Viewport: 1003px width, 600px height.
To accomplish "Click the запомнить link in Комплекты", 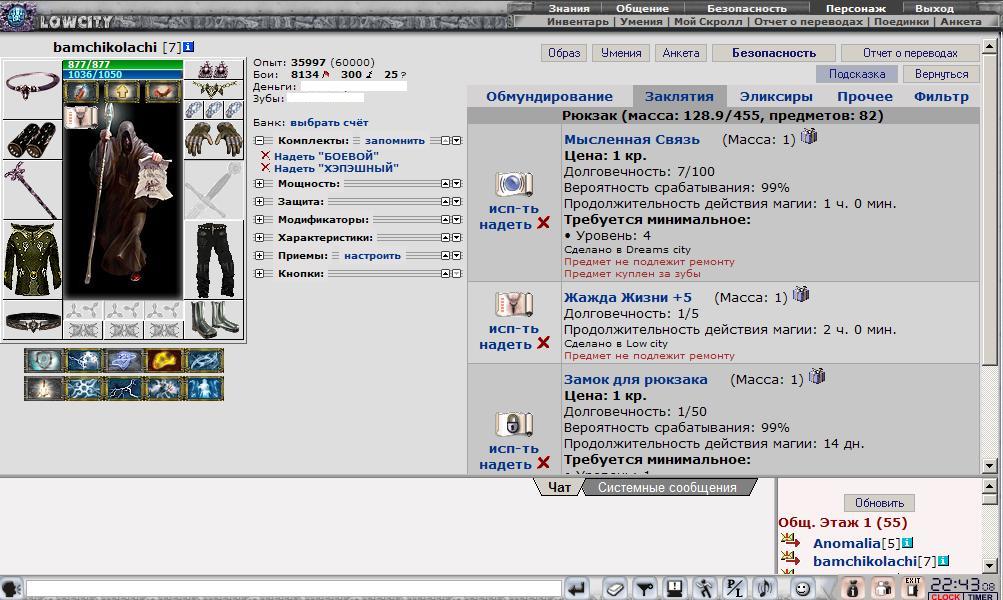I will (x=395, y=141).
